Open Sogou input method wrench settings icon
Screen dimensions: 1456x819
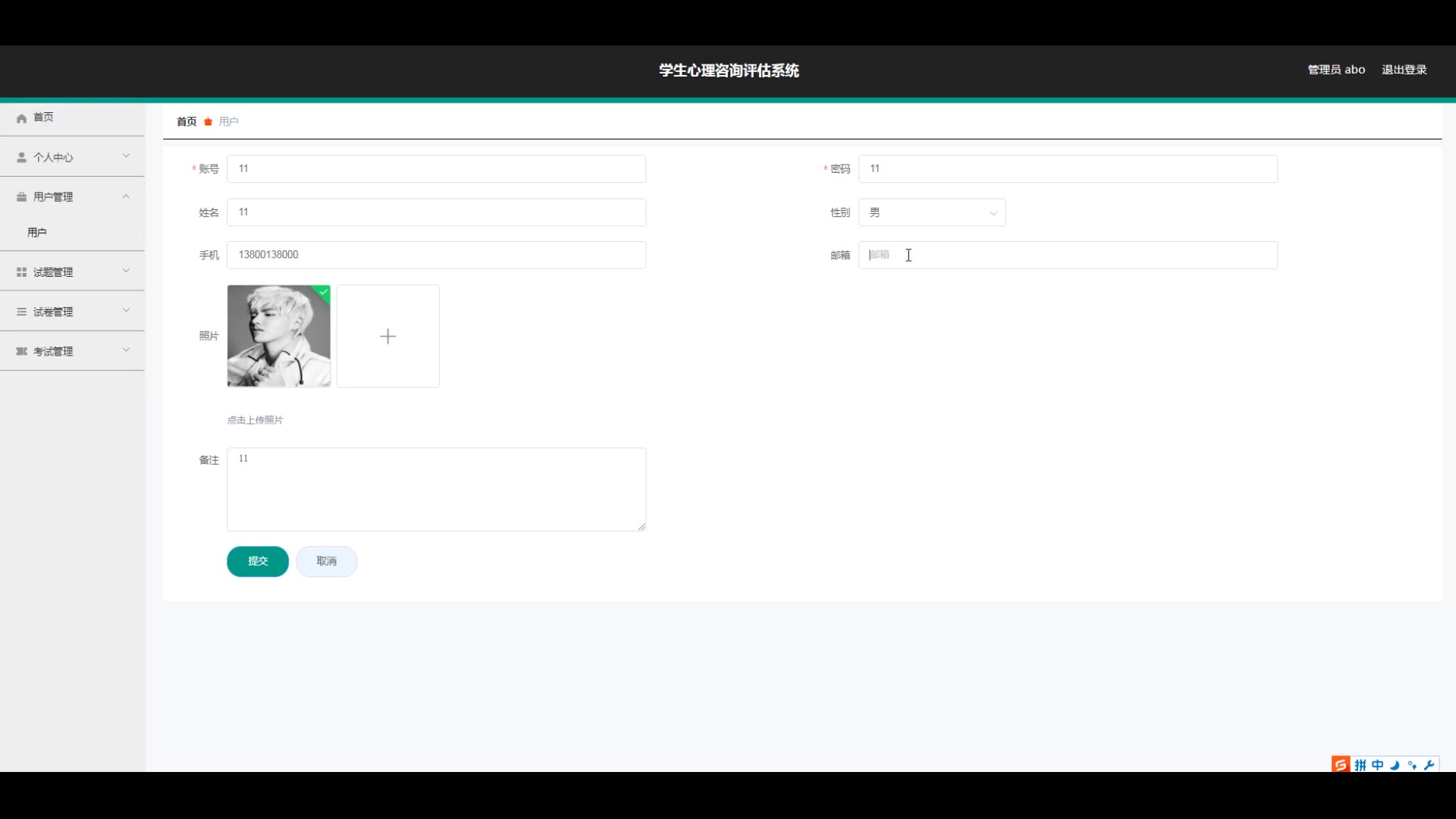pos(1429,765)
